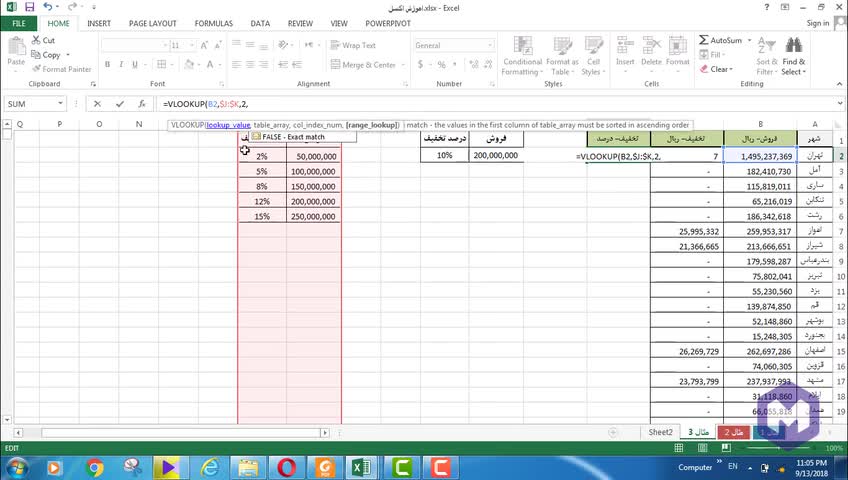Screen dimensions: 848x480
Task: Toggle Italic formatting
Action: (x=121, y=64)
